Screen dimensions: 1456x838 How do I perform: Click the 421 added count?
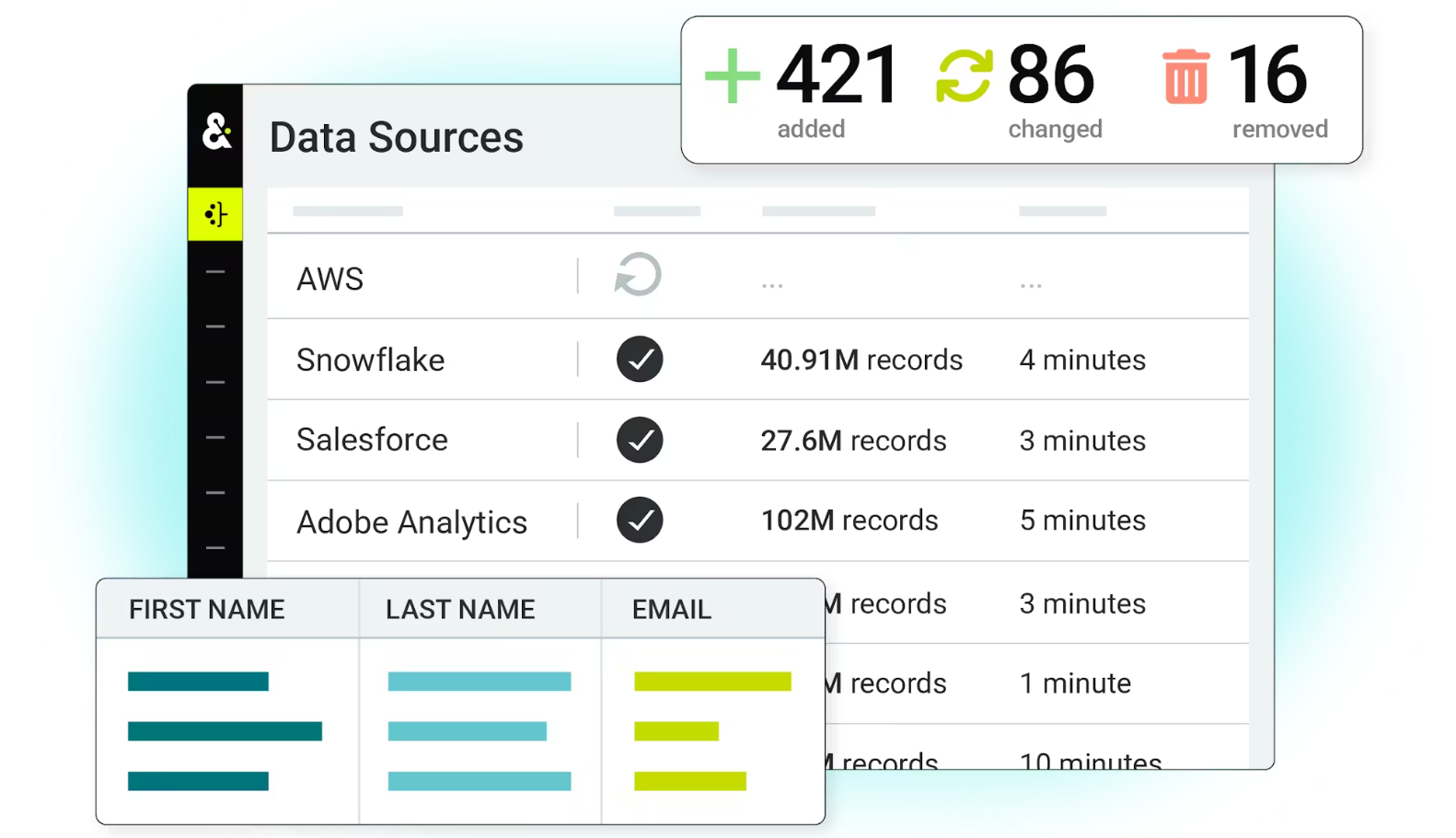pyautogui.click(x=838, y=75)
